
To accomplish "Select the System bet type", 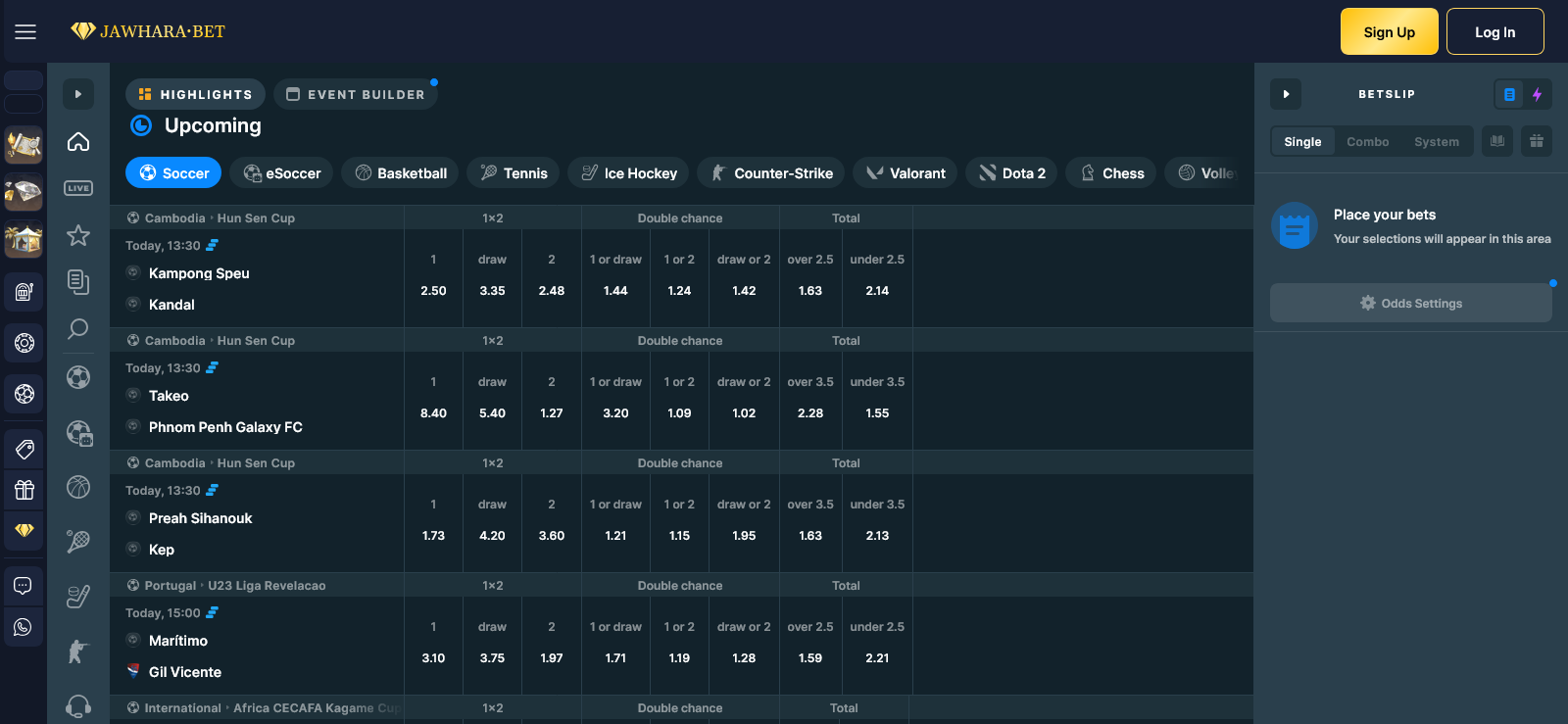I will pyautogui.click(x=1437, y=141).
